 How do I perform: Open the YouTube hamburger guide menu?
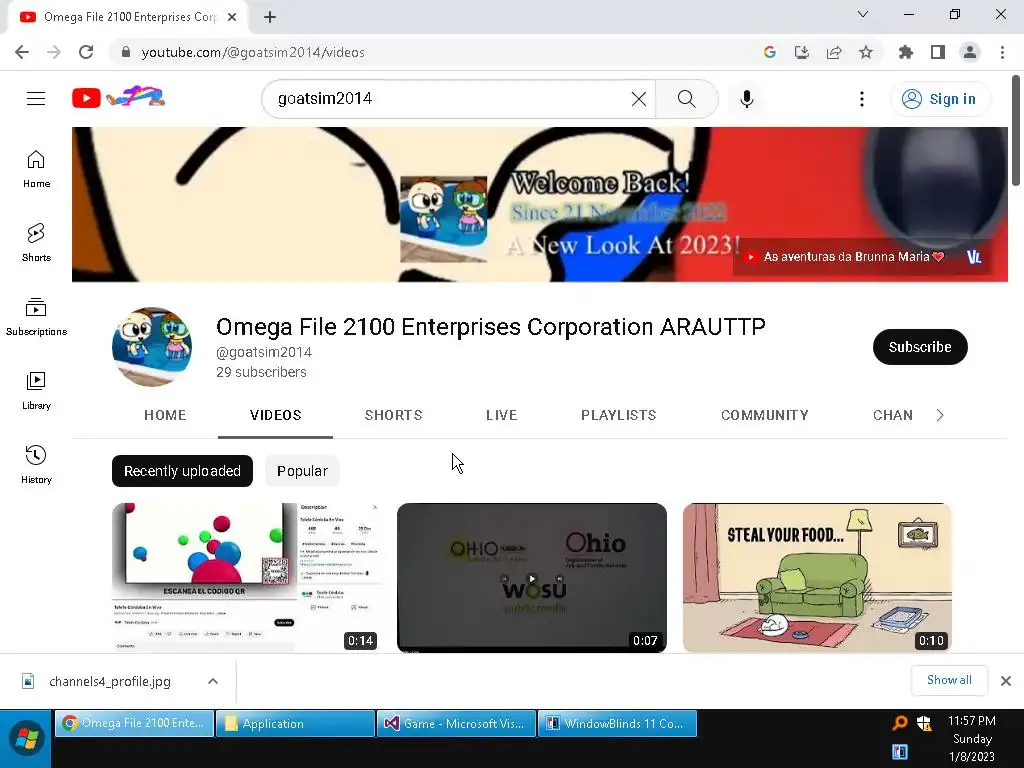coord(36,99)
